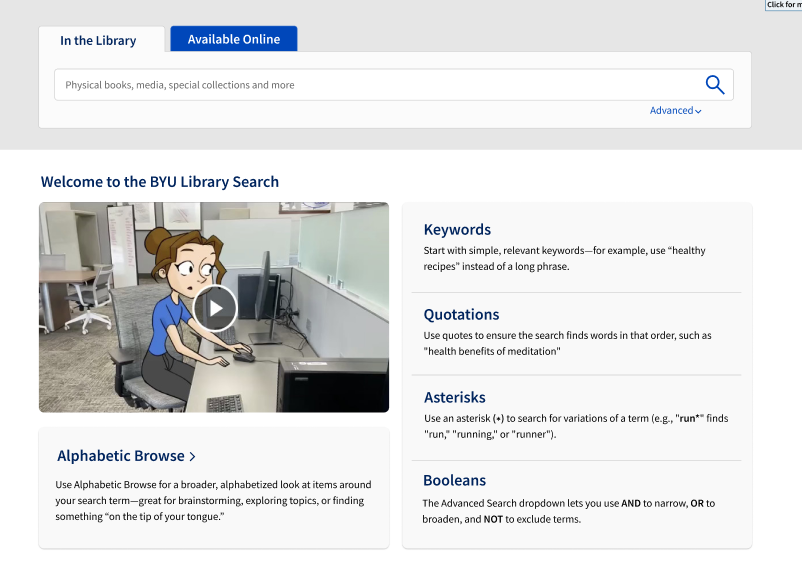Image resolution: width=802 pixels, height=578 pixels.
Task: Click the magnifying glass search icon
Action: pos(714,85)
